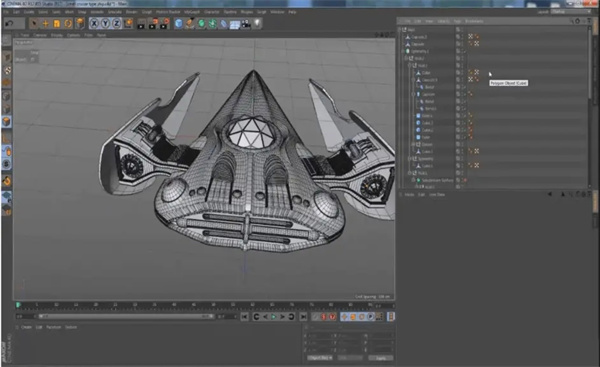Toggle Position keyframe recording icon

[344, 316]
